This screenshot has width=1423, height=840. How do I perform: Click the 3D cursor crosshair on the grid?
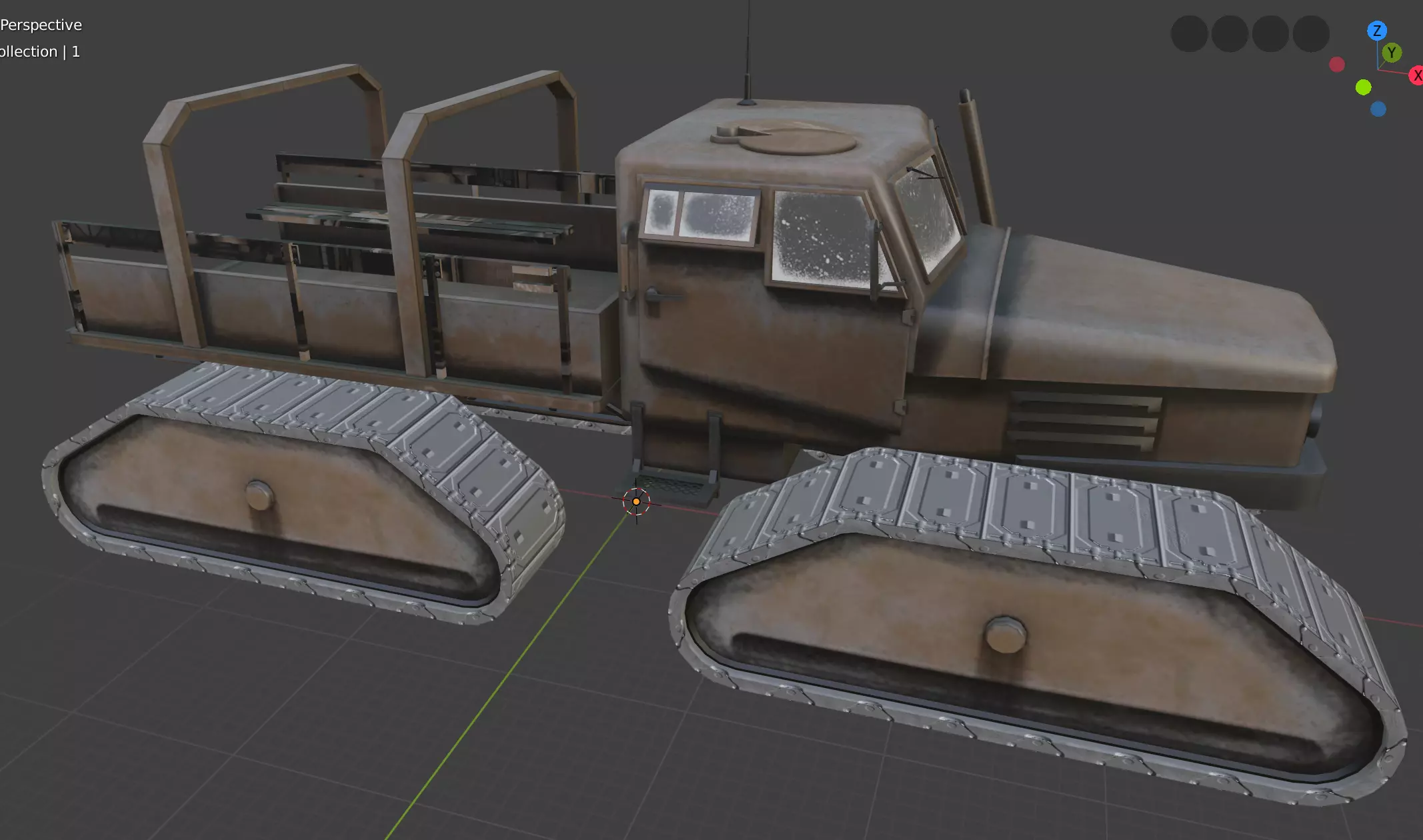[x=636, y=501]
